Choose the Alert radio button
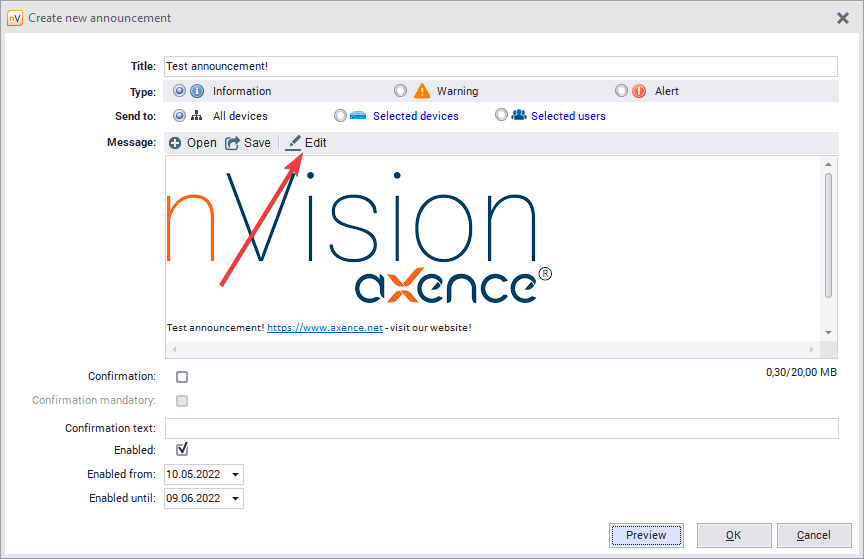This screenshot has height=559, width=864. tap(622, 91)
